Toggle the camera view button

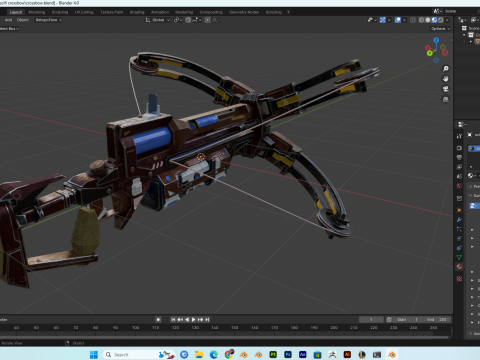click(446, 89)
